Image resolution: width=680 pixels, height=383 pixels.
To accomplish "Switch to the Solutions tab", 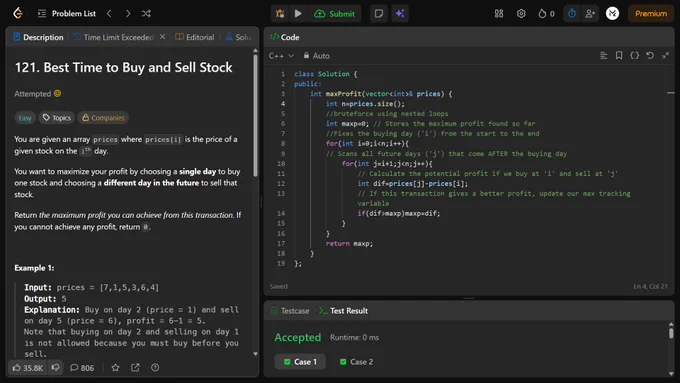I will (x=239, y=37).
